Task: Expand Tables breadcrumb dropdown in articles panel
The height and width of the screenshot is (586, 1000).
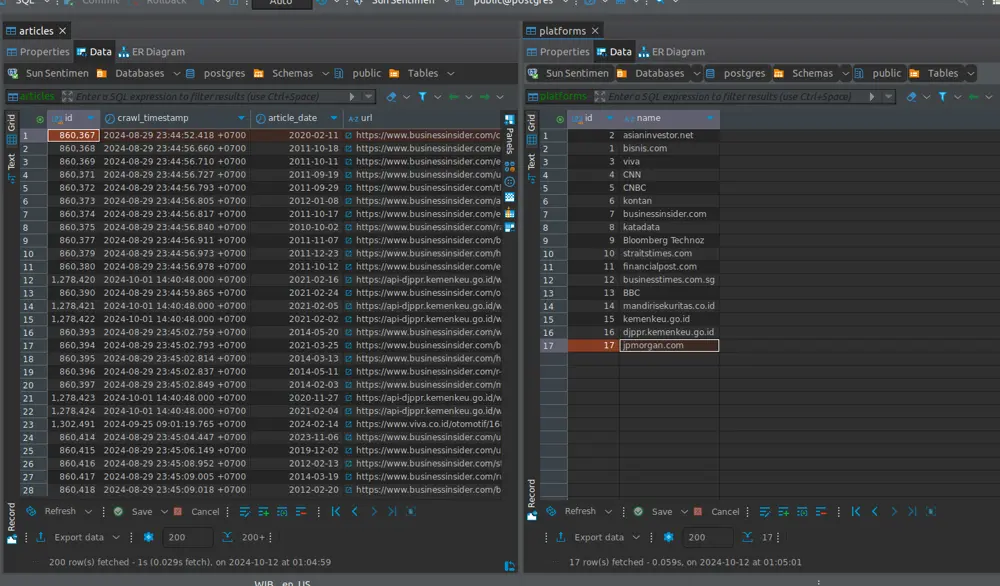Action: point(451,73)
